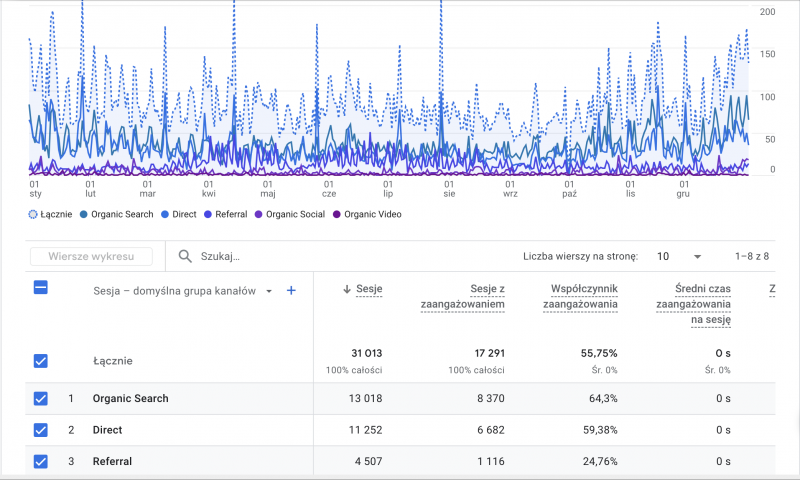This screenshot has width=800, height=480.
Task: Toggle Referral legend dot
Action: (x=208, y=214)
